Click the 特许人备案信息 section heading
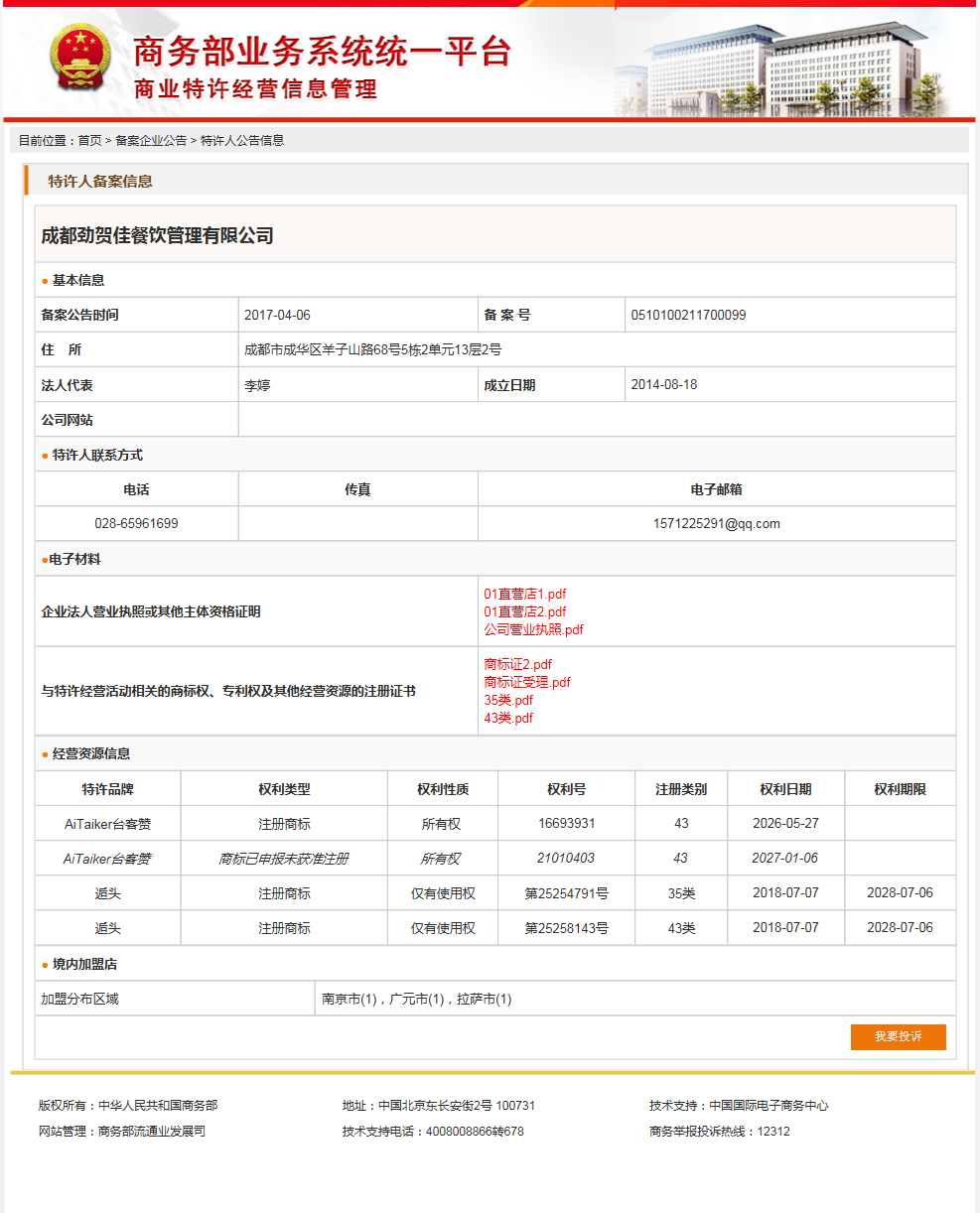 point(100,181)
